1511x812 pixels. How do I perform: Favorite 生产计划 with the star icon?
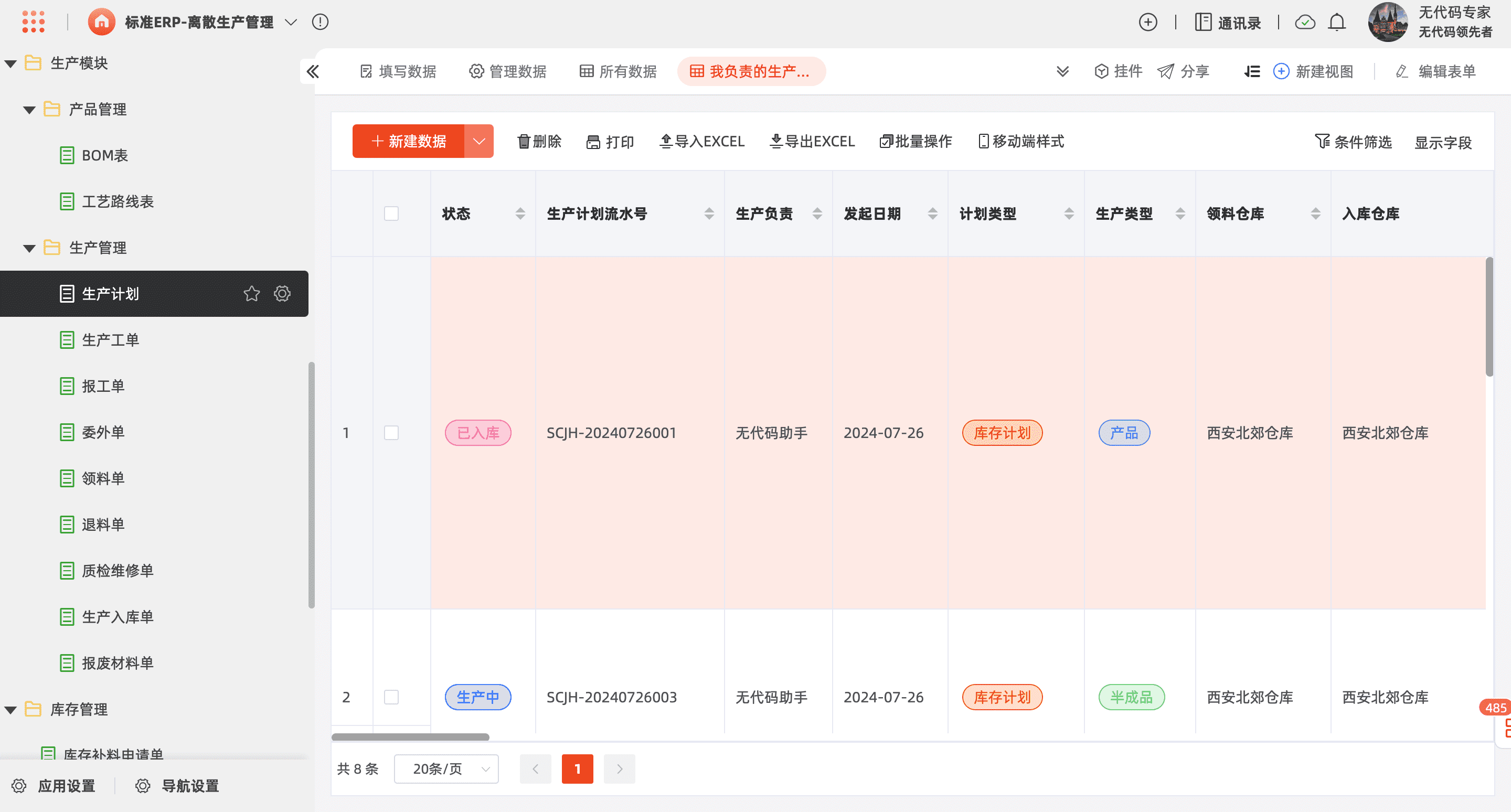point(252,294)
